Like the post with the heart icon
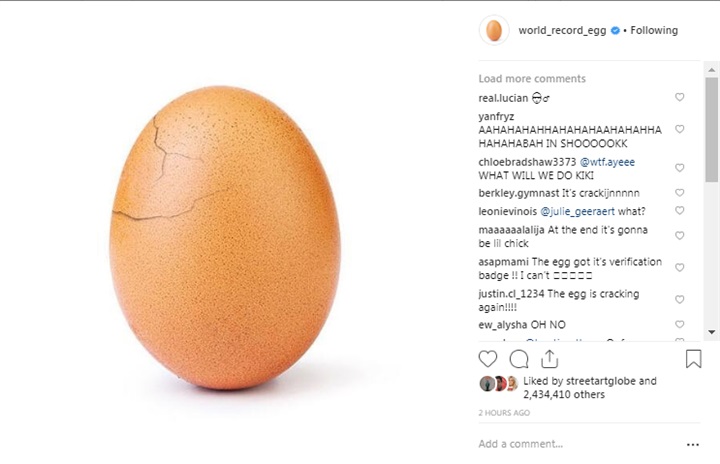The image size is (720, 464). [x=488, y=358]
